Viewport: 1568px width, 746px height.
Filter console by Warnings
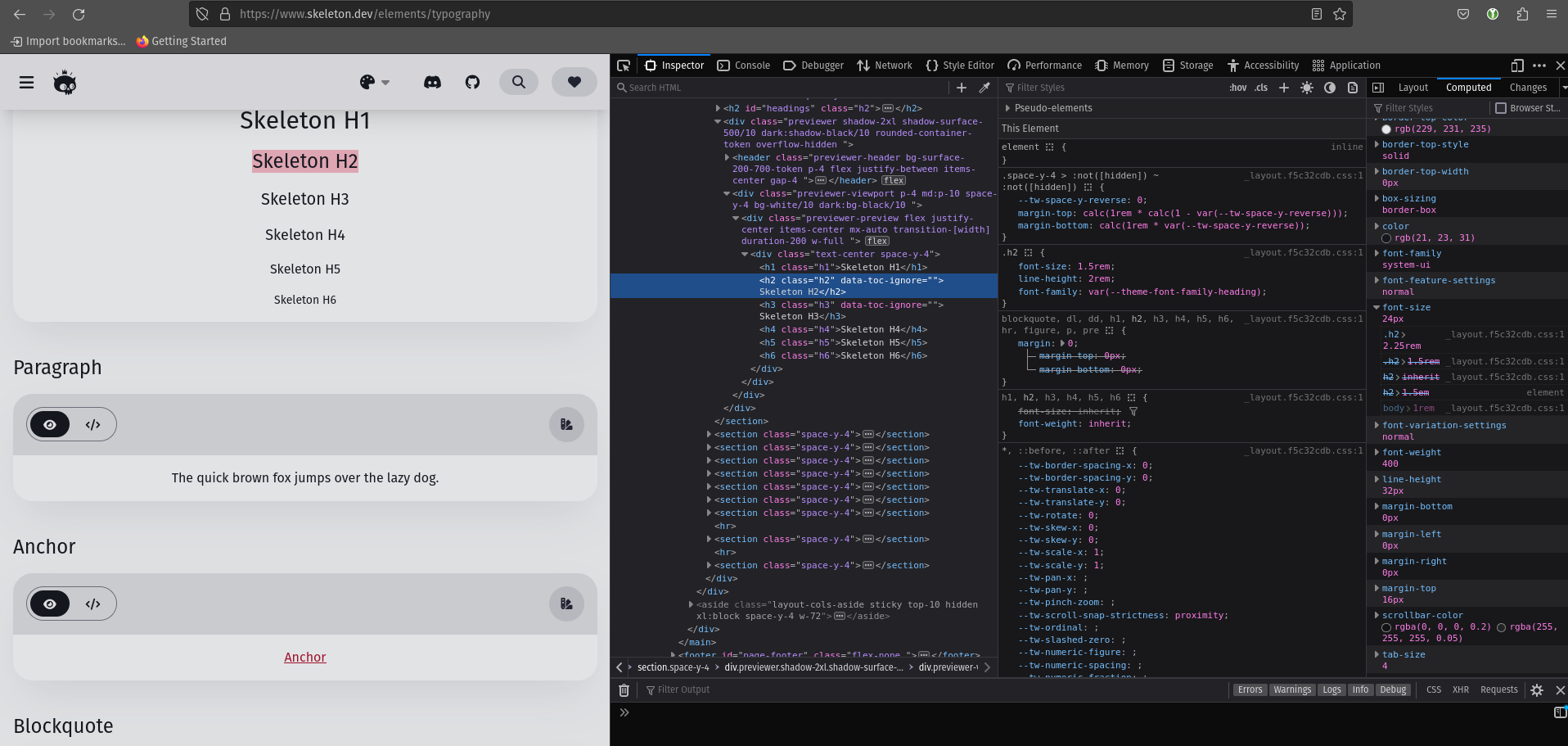1291,690
